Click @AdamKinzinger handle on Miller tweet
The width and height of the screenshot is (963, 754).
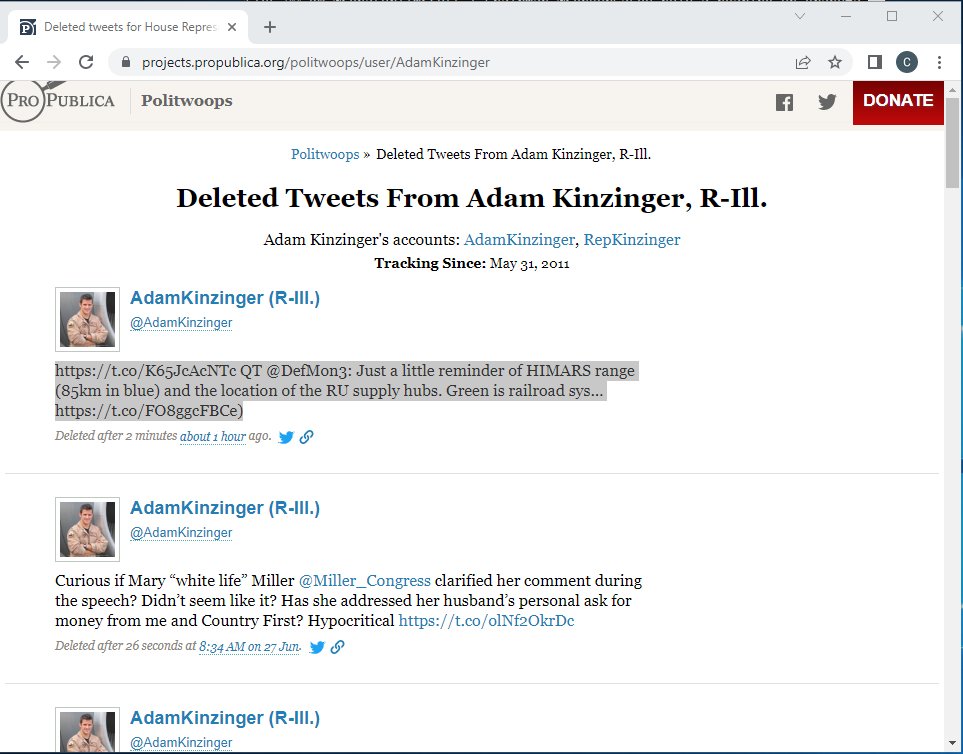[x=181, y=532]
